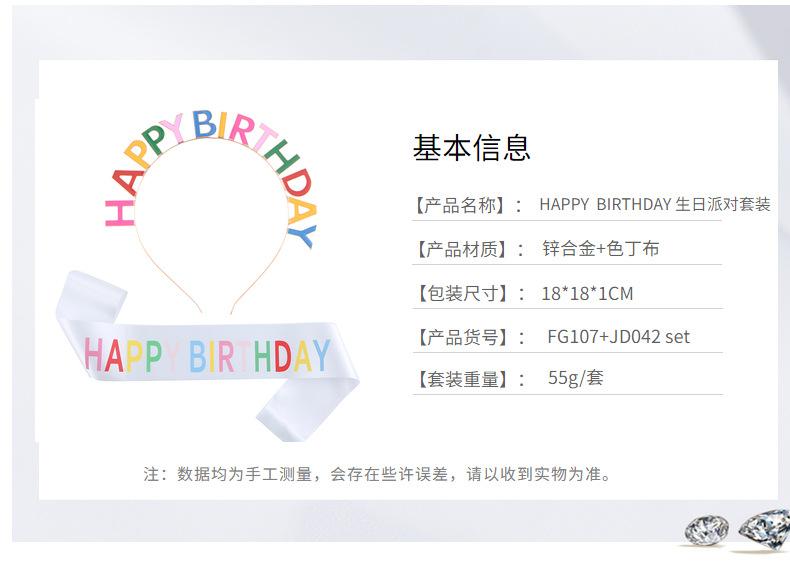
Task: Click the left diamond icon
Action: [708, 531]
